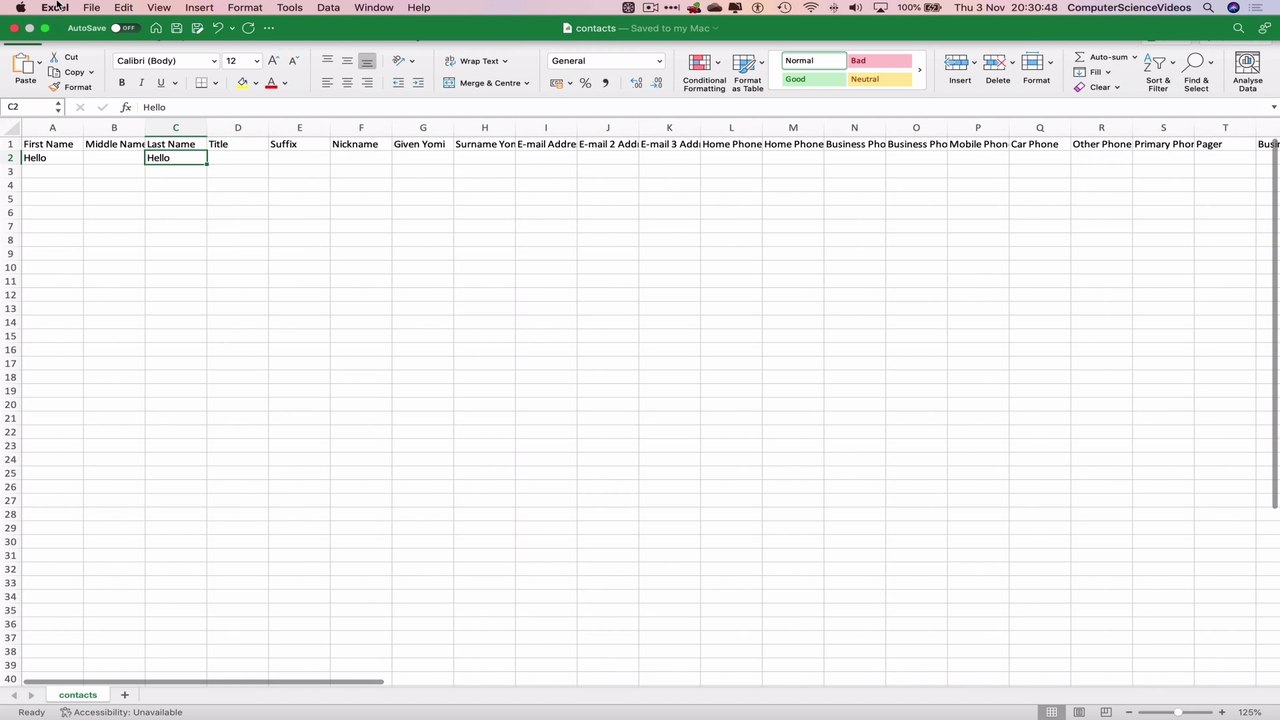Screen dimensions: 1280x720
Task: Select the contacts sheet tab
Action: (78, 695)
